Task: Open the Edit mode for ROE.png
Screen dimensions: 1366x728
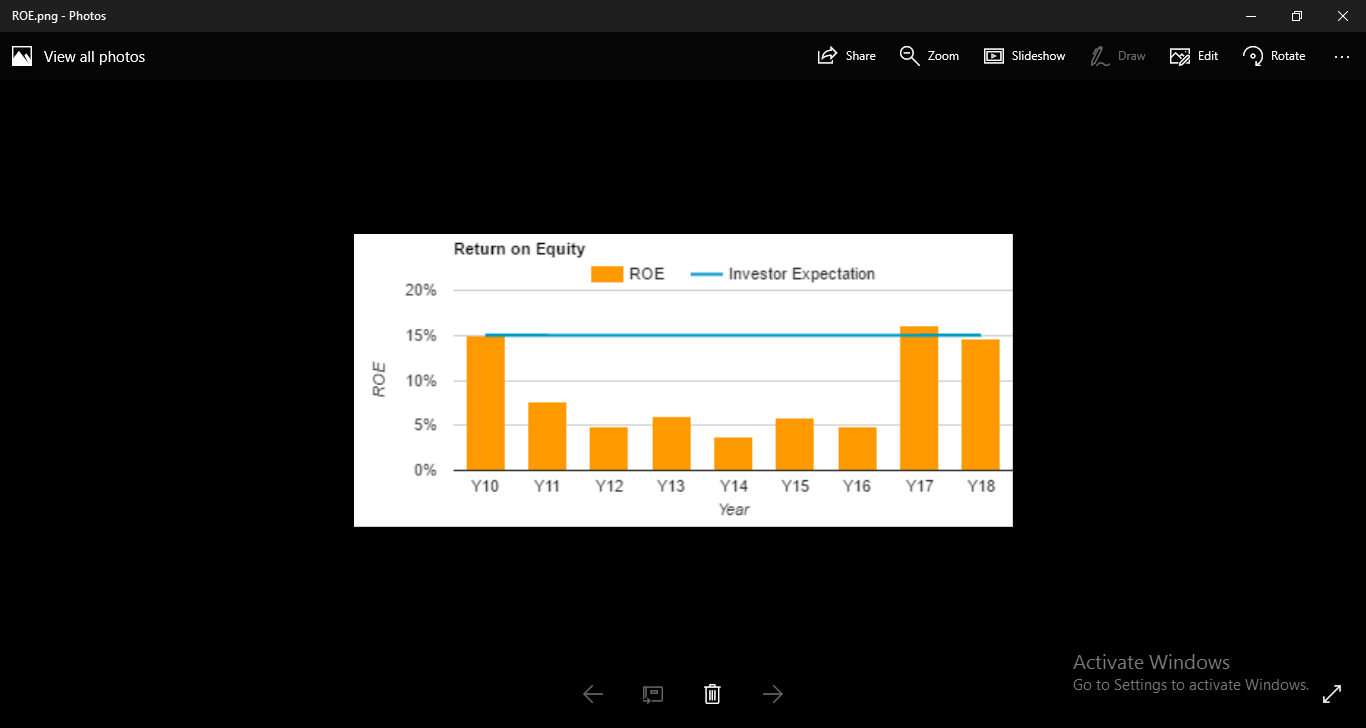Action: [1193, 55]
